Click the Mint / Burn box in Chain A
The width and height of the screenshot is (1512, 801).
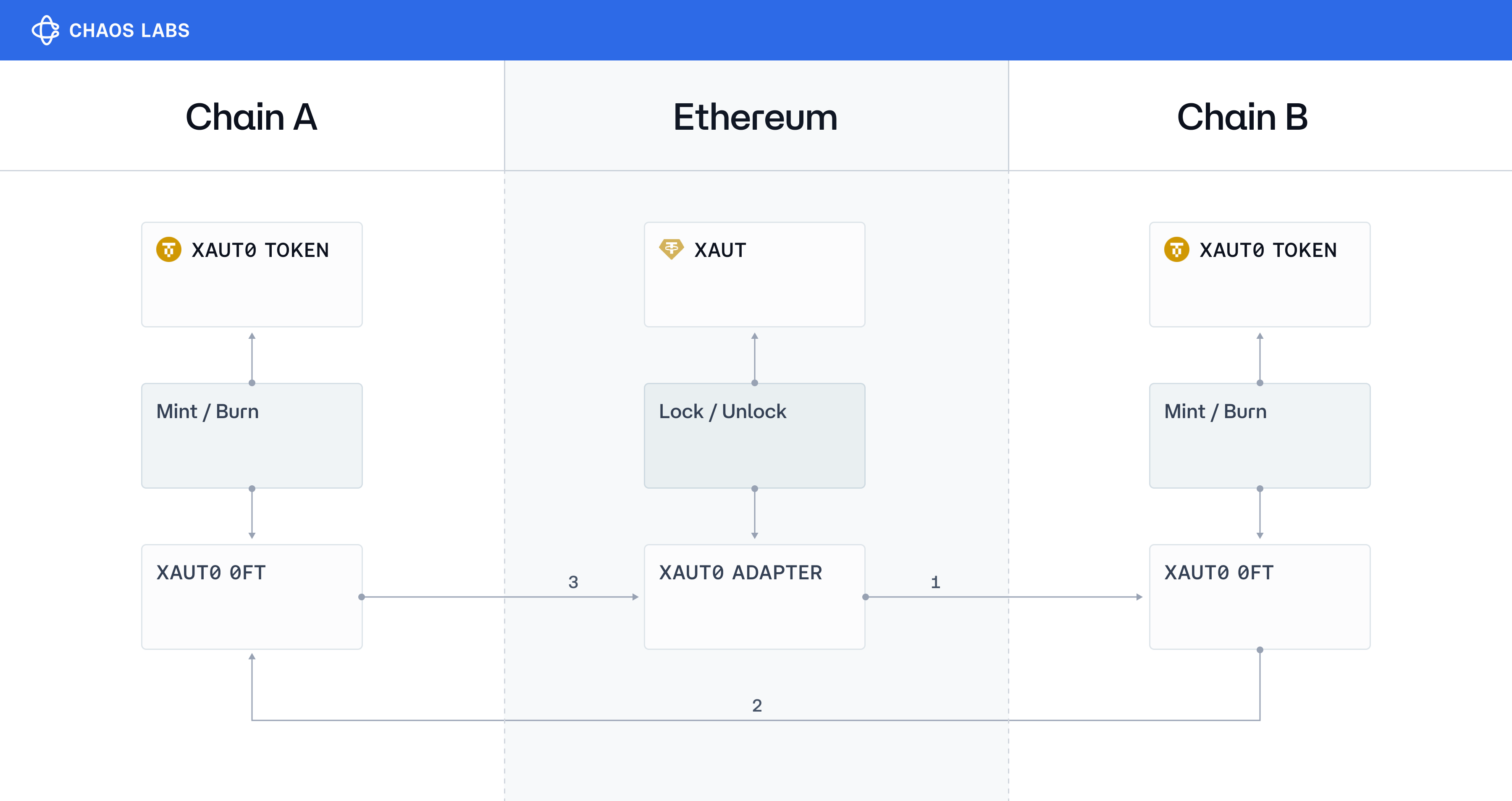[x=252, y=435]
